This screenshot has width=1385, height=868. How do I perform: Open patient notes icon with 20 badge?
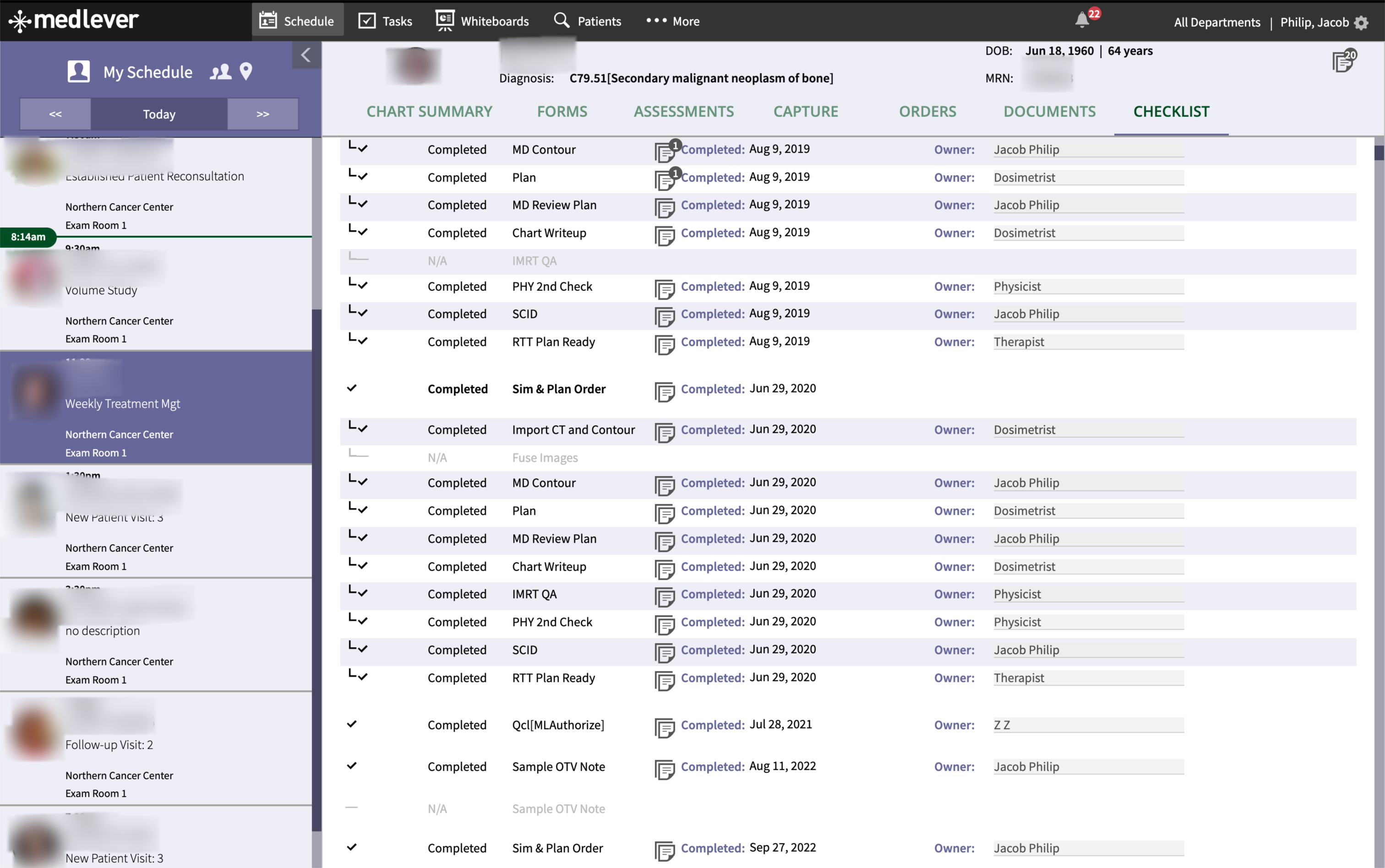[1344, 60]
